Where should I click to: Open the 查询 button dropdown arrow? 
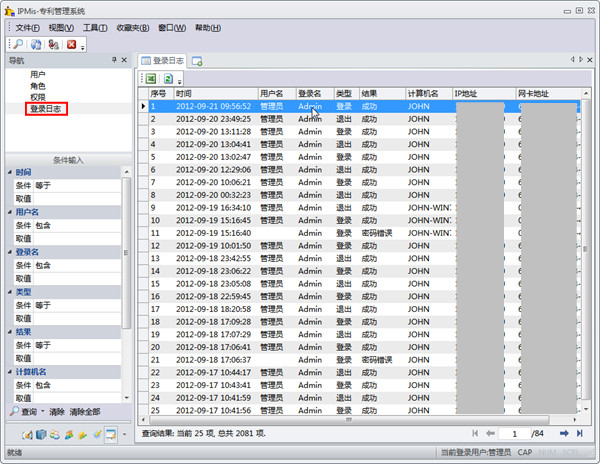pos(42,411)
